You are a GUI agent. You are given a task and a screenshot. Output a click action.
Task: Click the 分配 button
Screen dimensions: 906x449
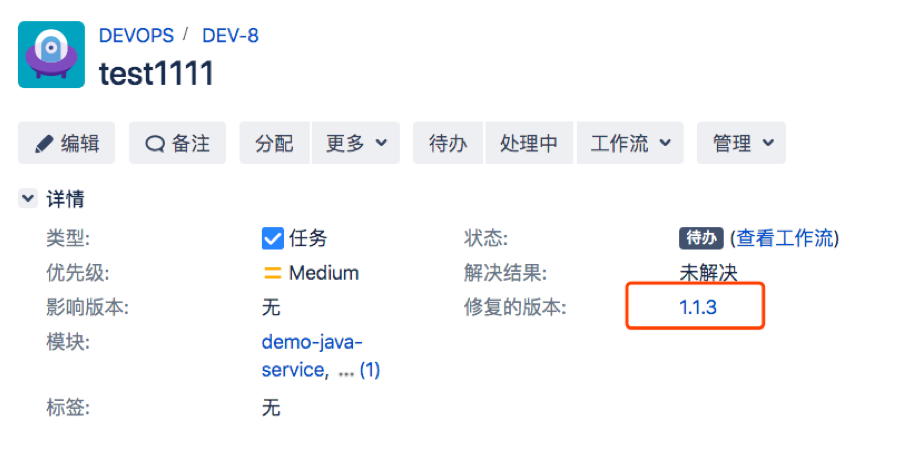(x=275, y=143)
